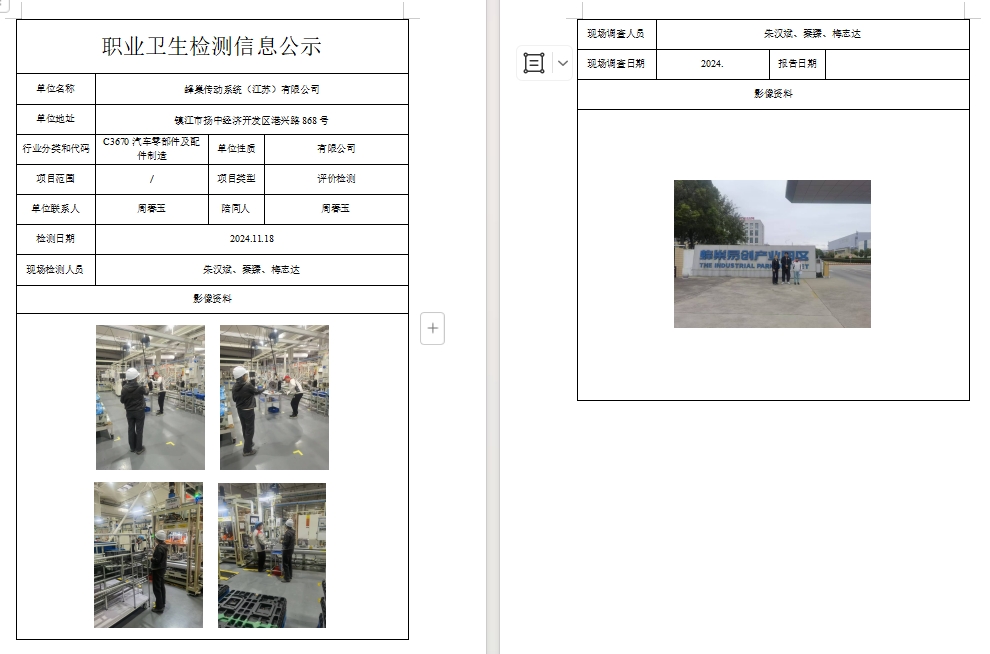Screen dimensions: 990x654
Task: Select the top-right factory inspection photo
Action: (x=274, y=397)
